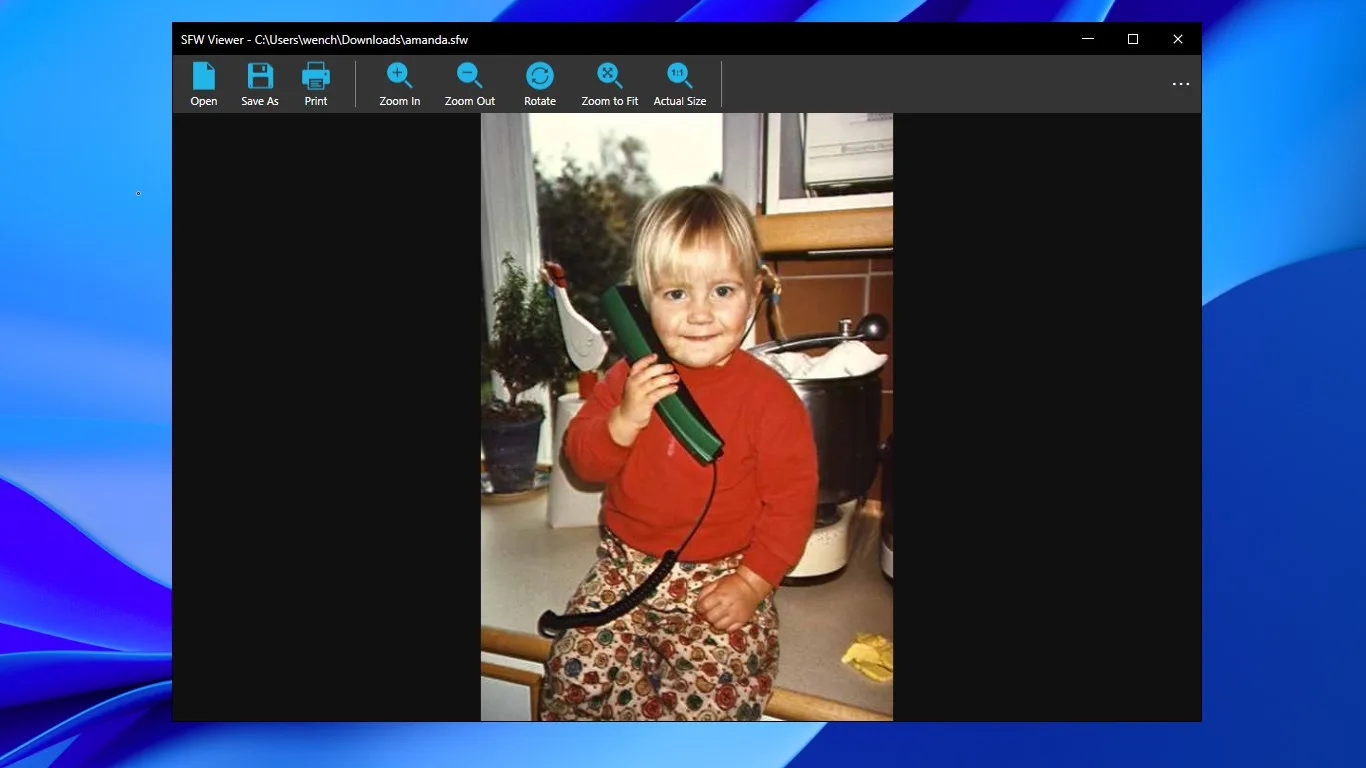The width and height of the screenshot is (1366, 768).
Task: Select the Zoom Out magnifier icon
Action: [x=470, y=76]
